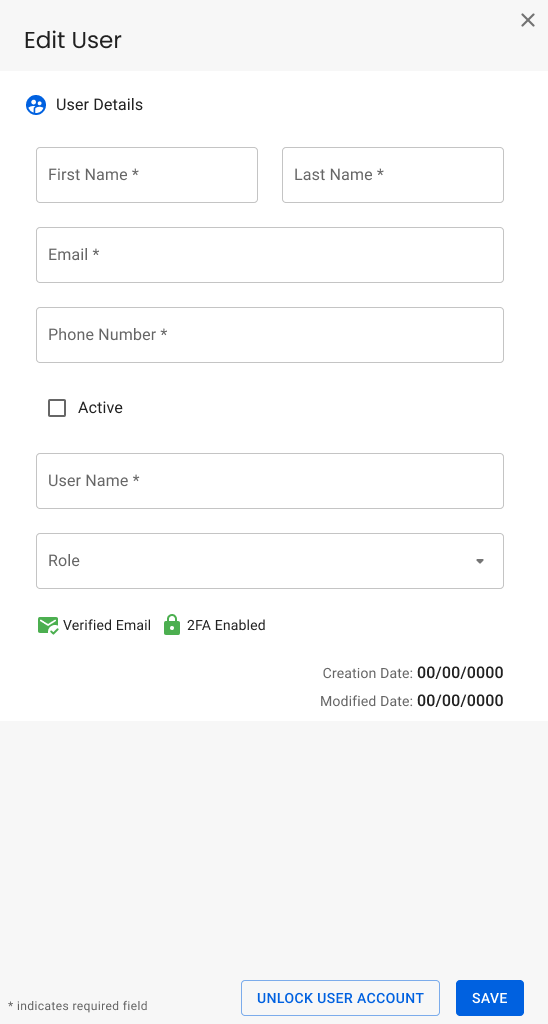Click the green 2FA lock icon

coord(172,625)
